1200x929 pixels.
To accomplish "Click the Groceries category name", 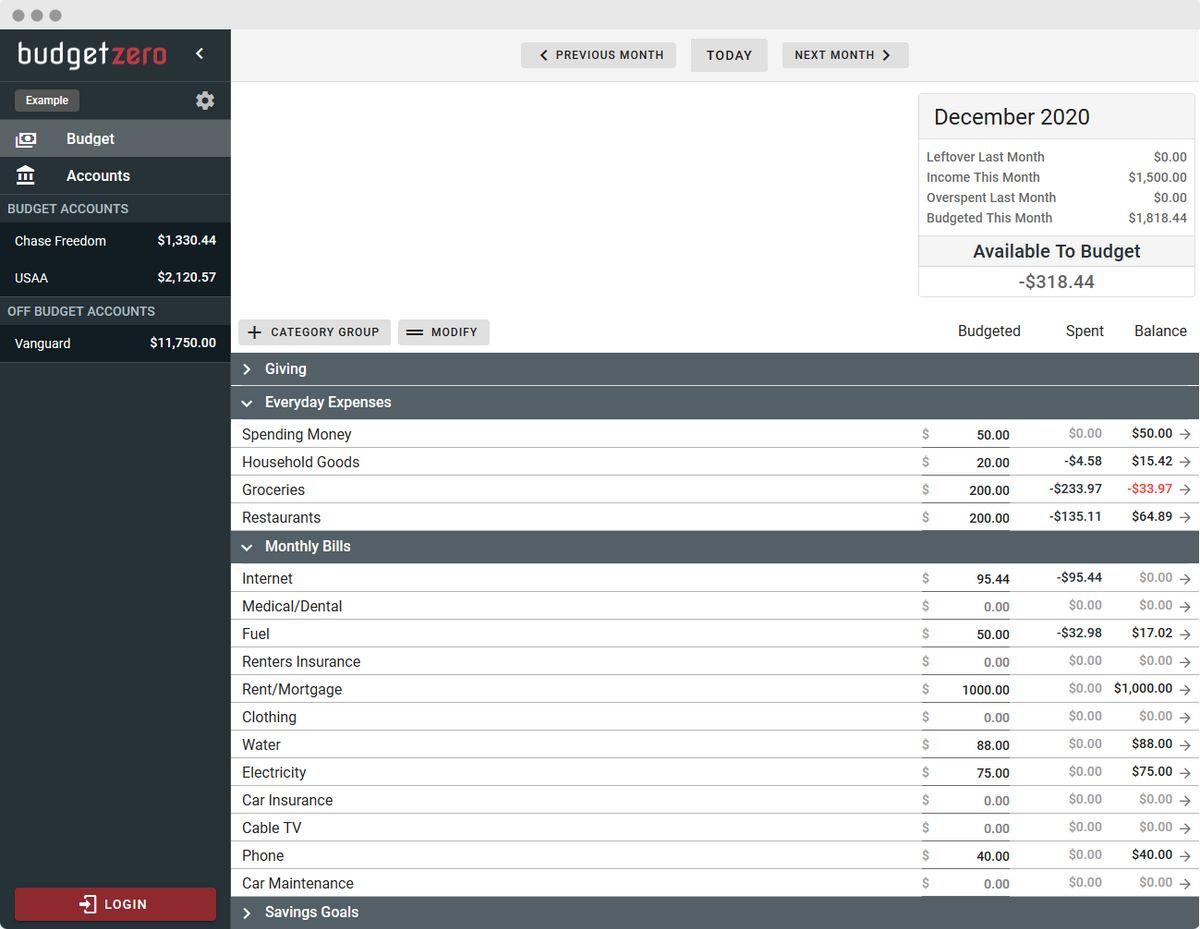I will pyautogui.click(x=273, y=490).
